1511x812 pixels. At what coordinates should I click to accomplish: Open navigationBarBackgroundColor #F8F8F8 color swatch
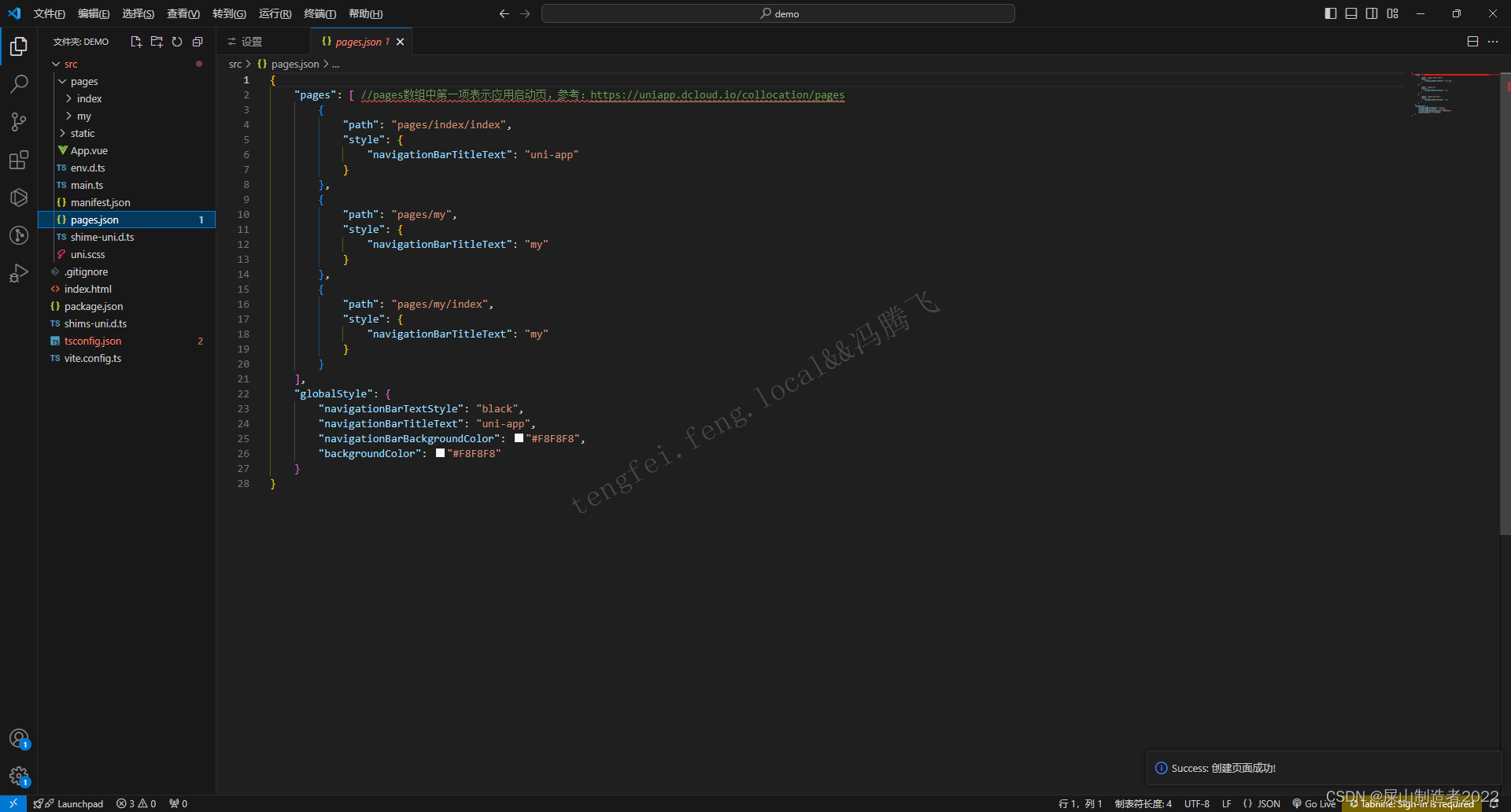coord(519,438)
